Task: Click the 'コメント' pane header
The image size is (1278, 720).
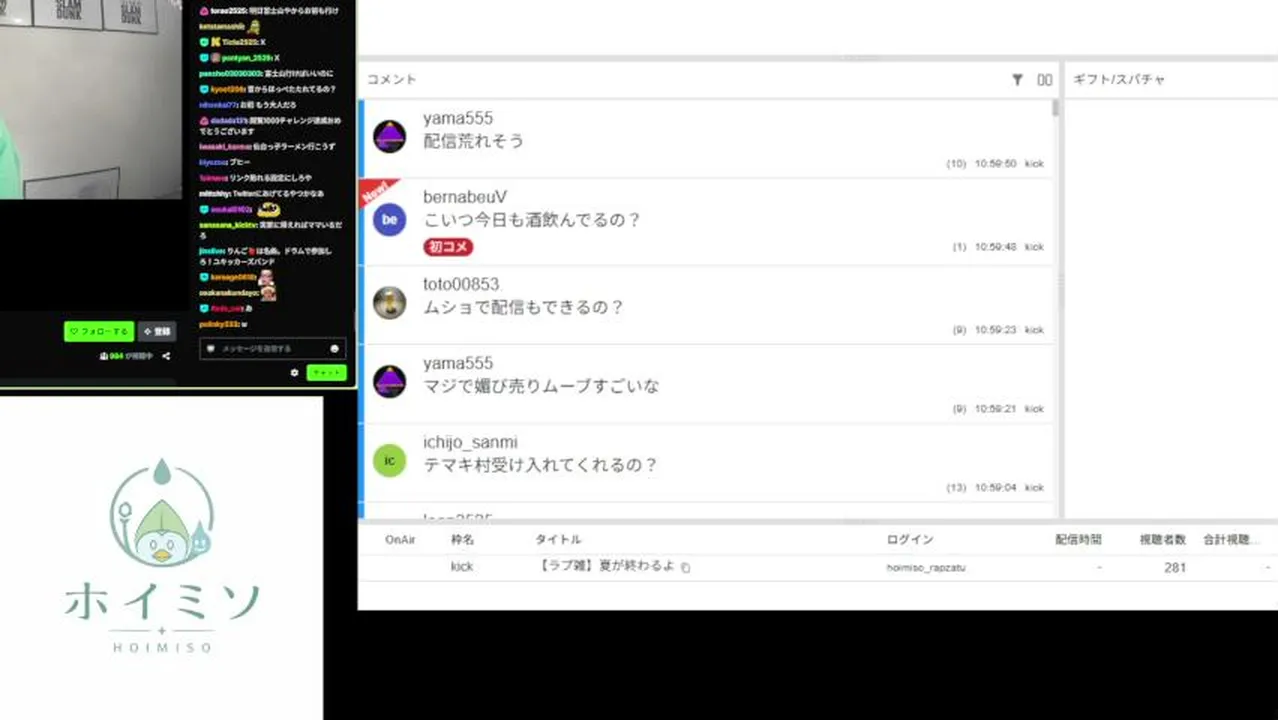Action: point(392,80)
